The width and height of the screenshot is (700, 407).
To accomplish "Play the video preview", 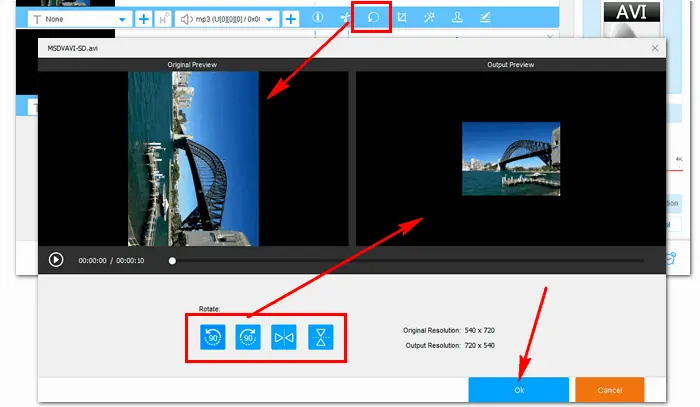I will (x=56, y=260).
